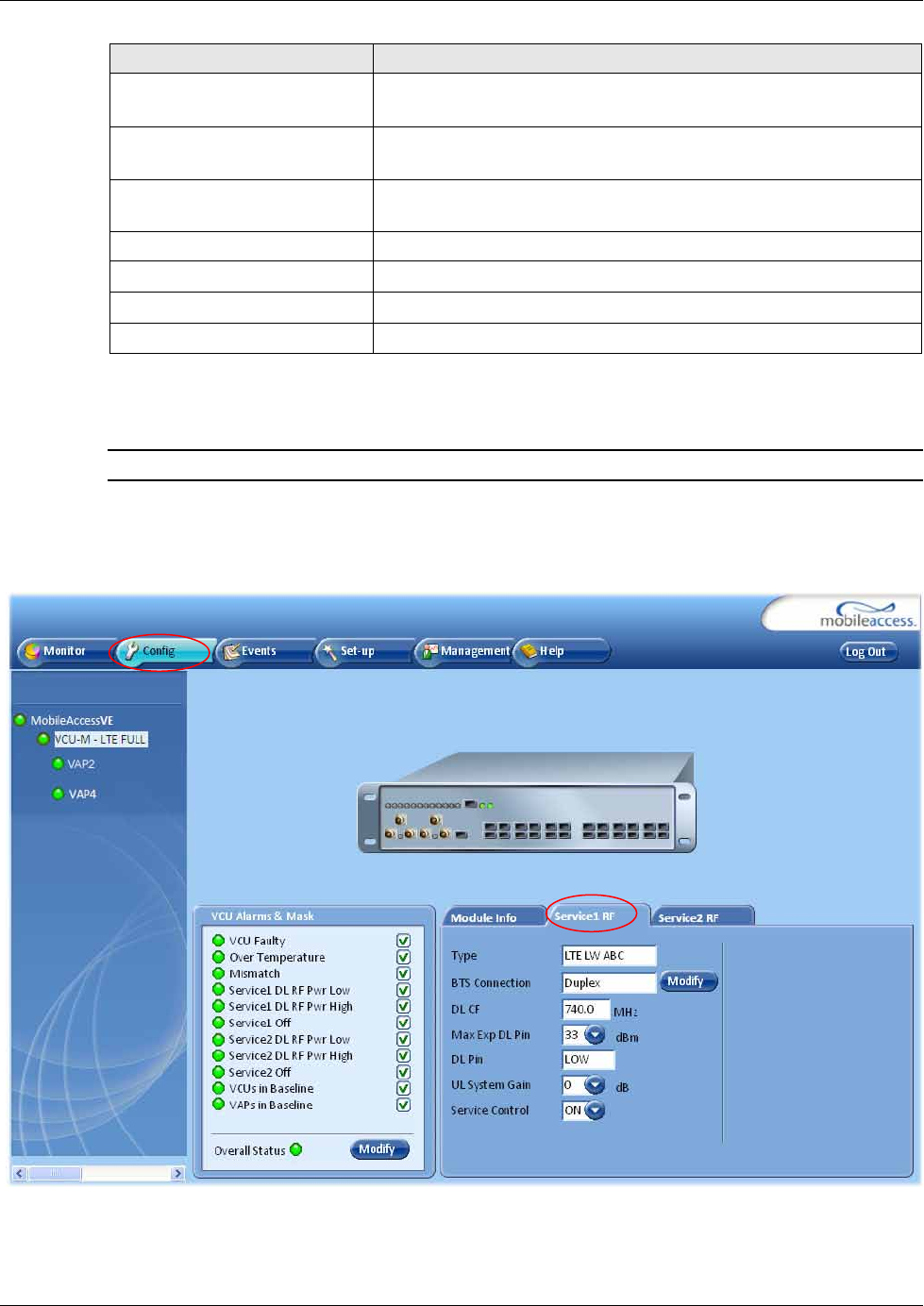The height and width of the screenshot is (1306, 924).
Task: Toggle Service2 Off alarm checkbox
Action: 403,1072
